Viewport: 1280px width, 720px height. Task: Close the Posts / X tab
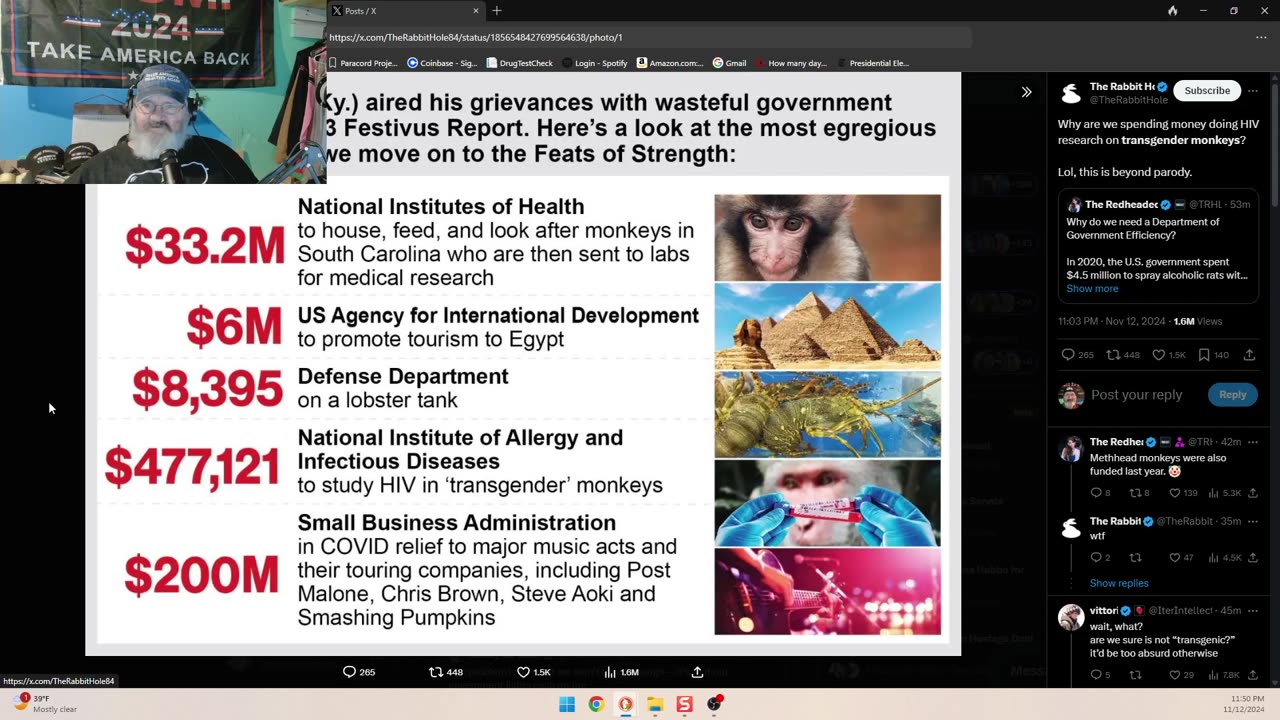[x=476, y=11]
